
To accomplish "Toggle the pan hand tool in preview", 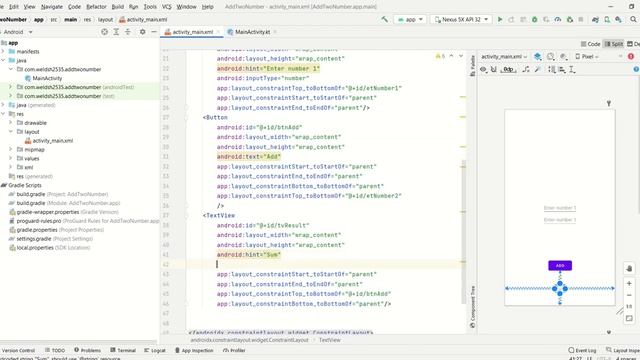I will click(629, 268).
